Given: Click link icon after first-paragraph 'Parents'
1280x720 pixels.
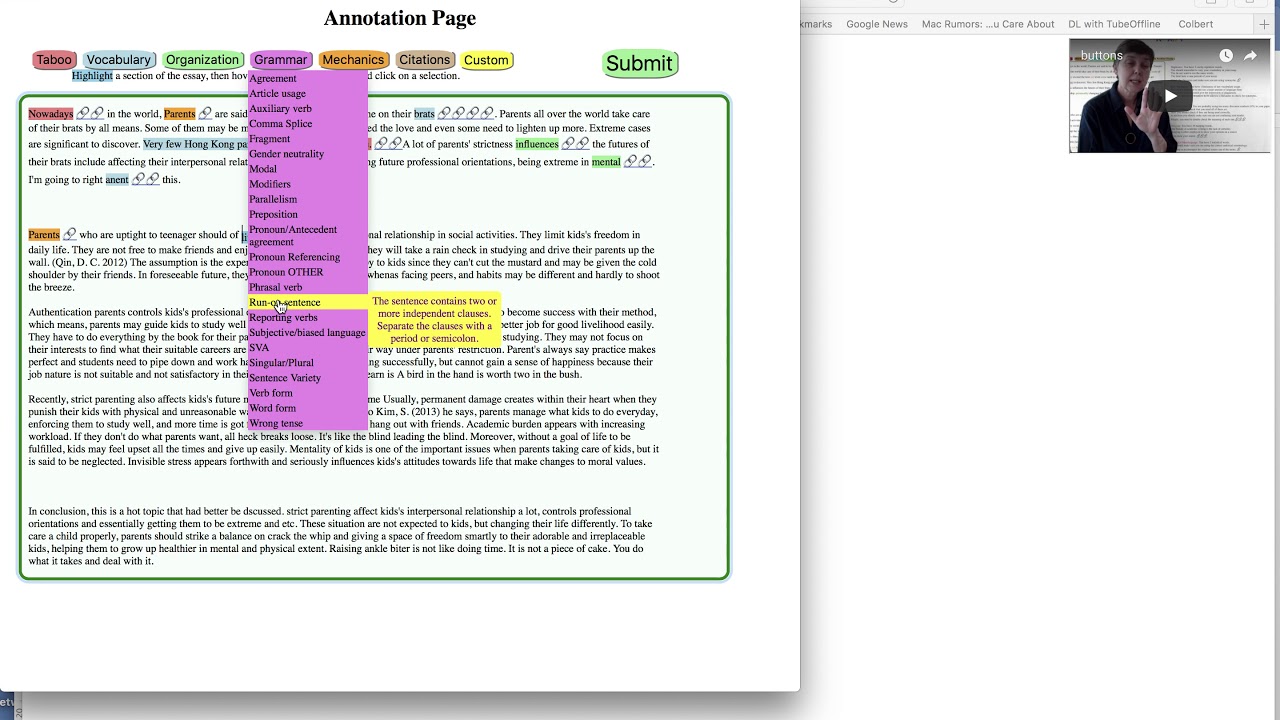Looking at the screenshot, I should point(205,114).
